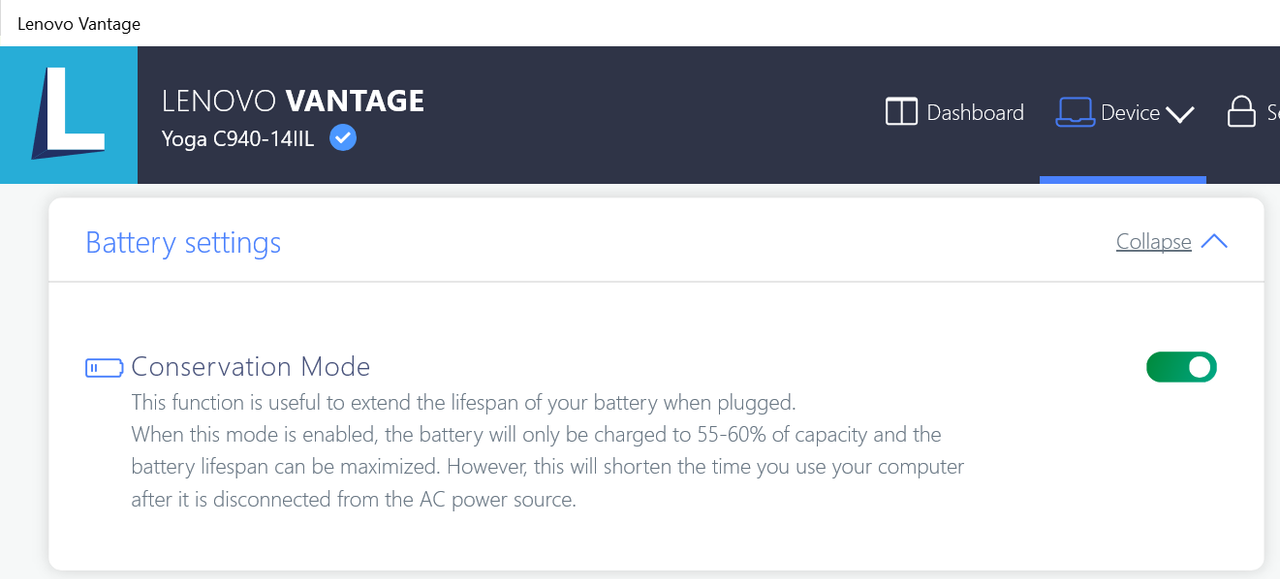Click the Device laptop icon
The height and width of the screenshot is (579, 1280).
coord(1075,112)
